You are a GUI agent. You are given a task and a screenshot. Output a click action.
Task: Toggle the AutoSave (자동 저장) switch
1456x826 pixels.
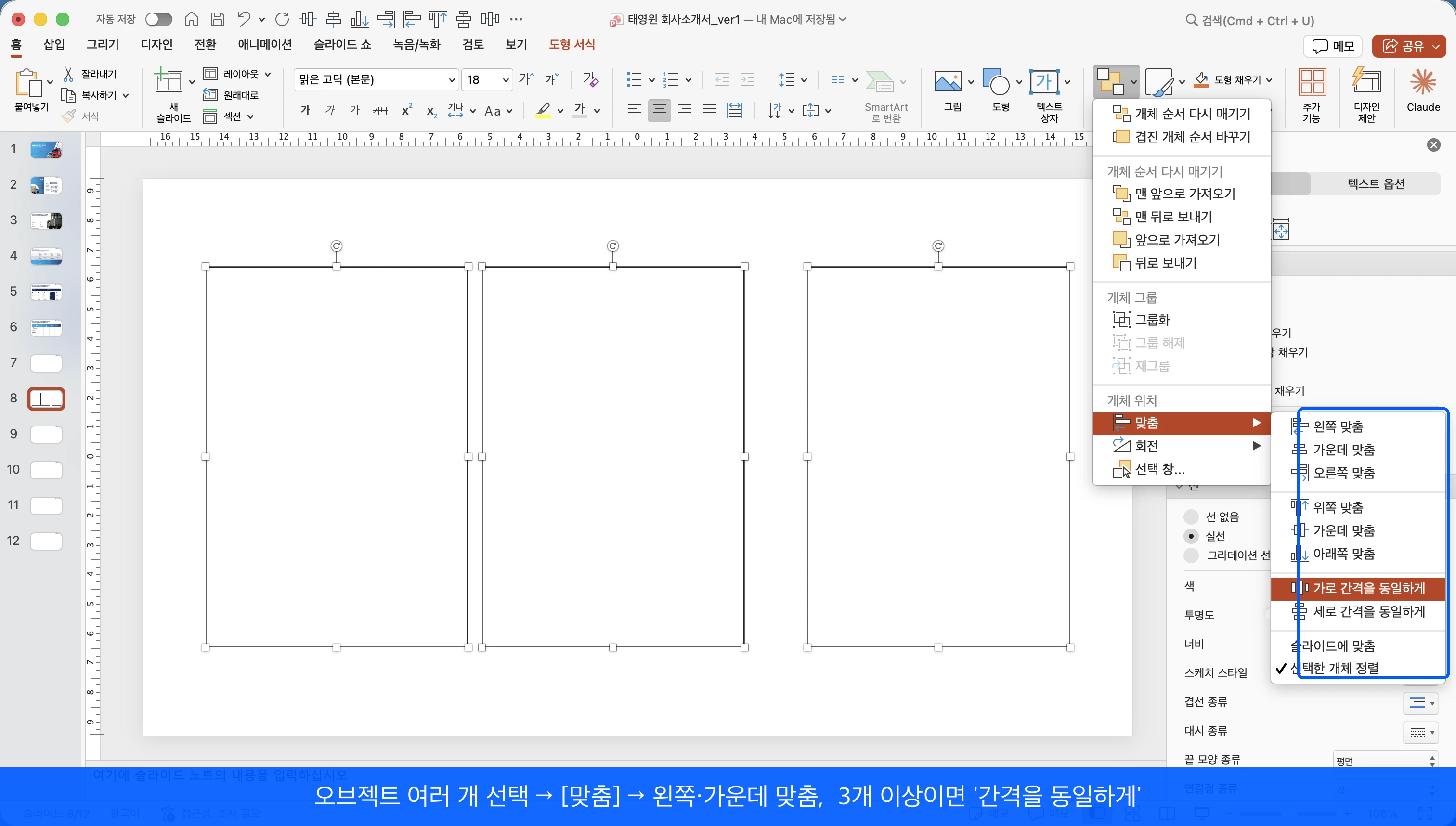coord(158,19)
